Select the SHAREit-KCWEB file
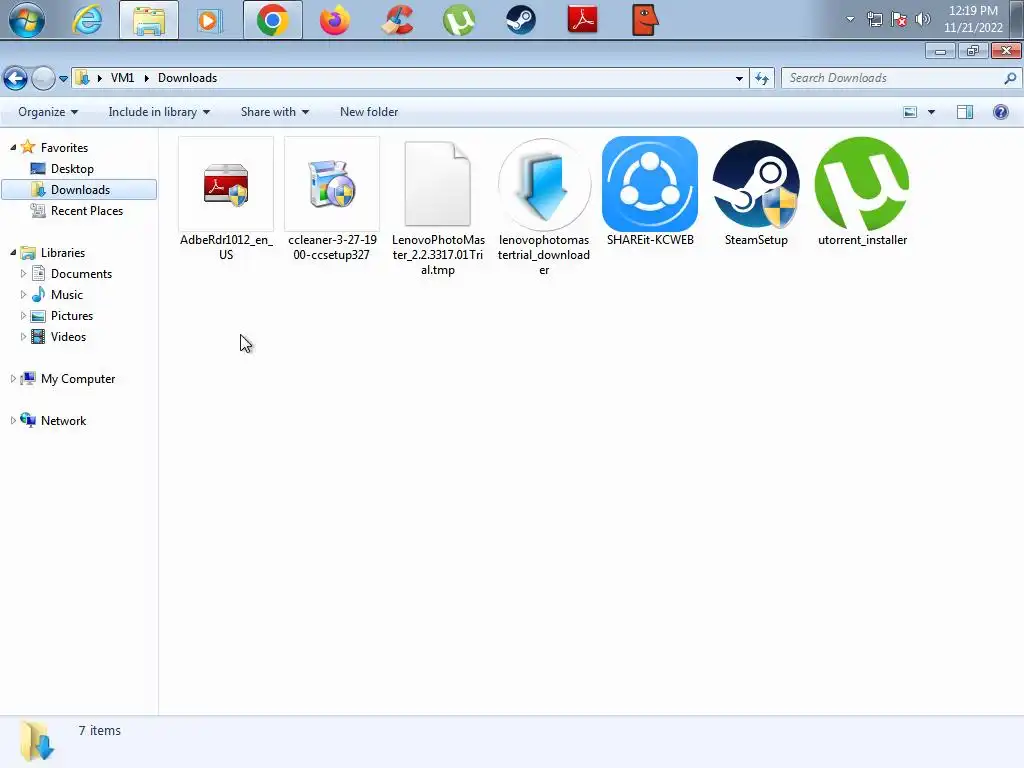This screenshot has width=1024, height=768. pyautogui.click(x=650, y=192)
